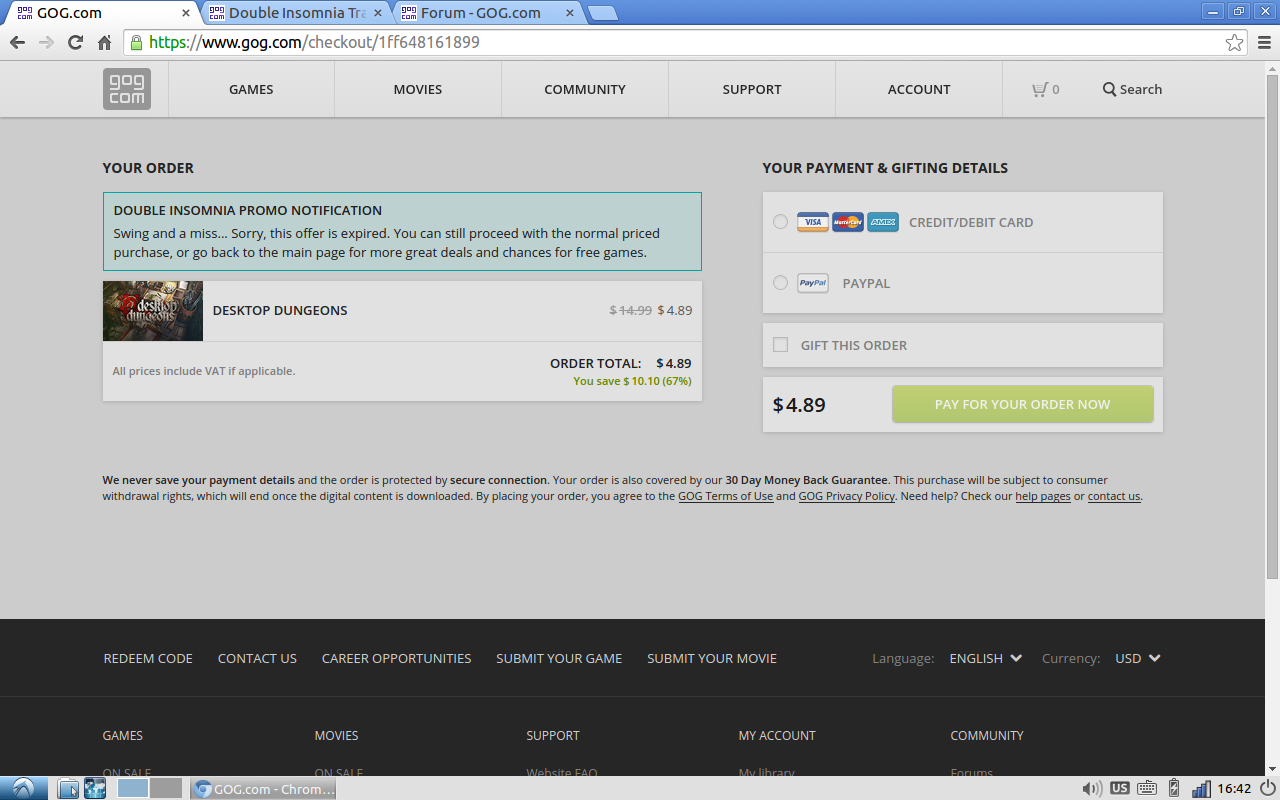This screenshot has height=800, width=1280.
Task: Click the PayPal logo icon
Action: pos(813,283)
